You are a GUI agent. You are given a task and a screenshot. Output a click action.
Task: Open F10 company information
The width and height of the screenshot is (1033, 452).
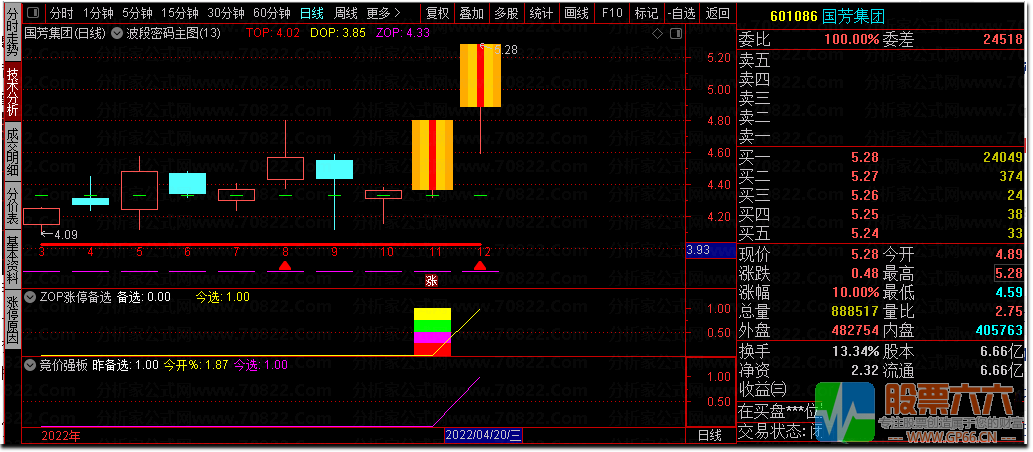click(612, 13)
